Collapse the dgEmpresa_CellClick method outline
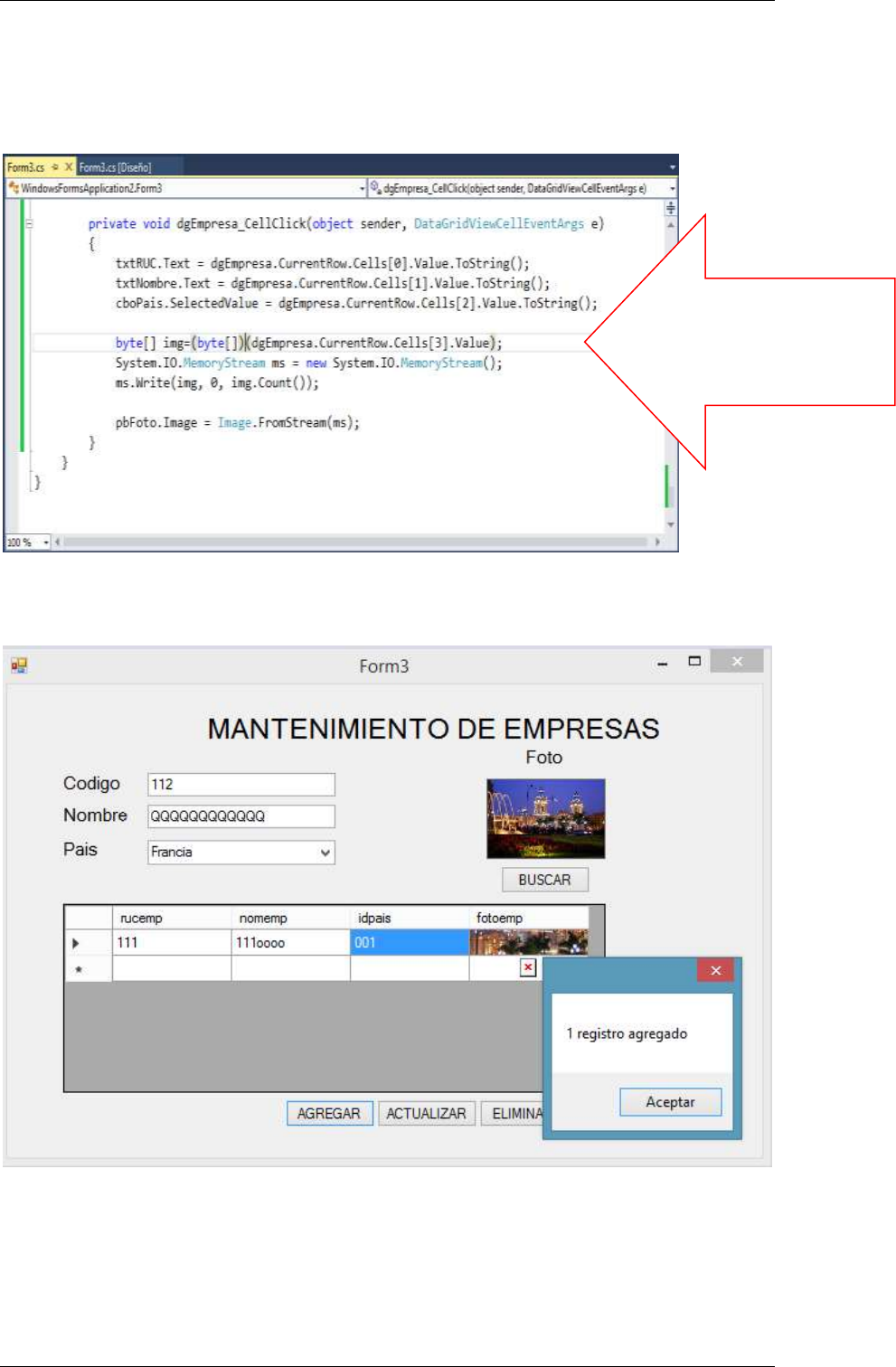896x1367 pixels. click(x=28, y=223)
